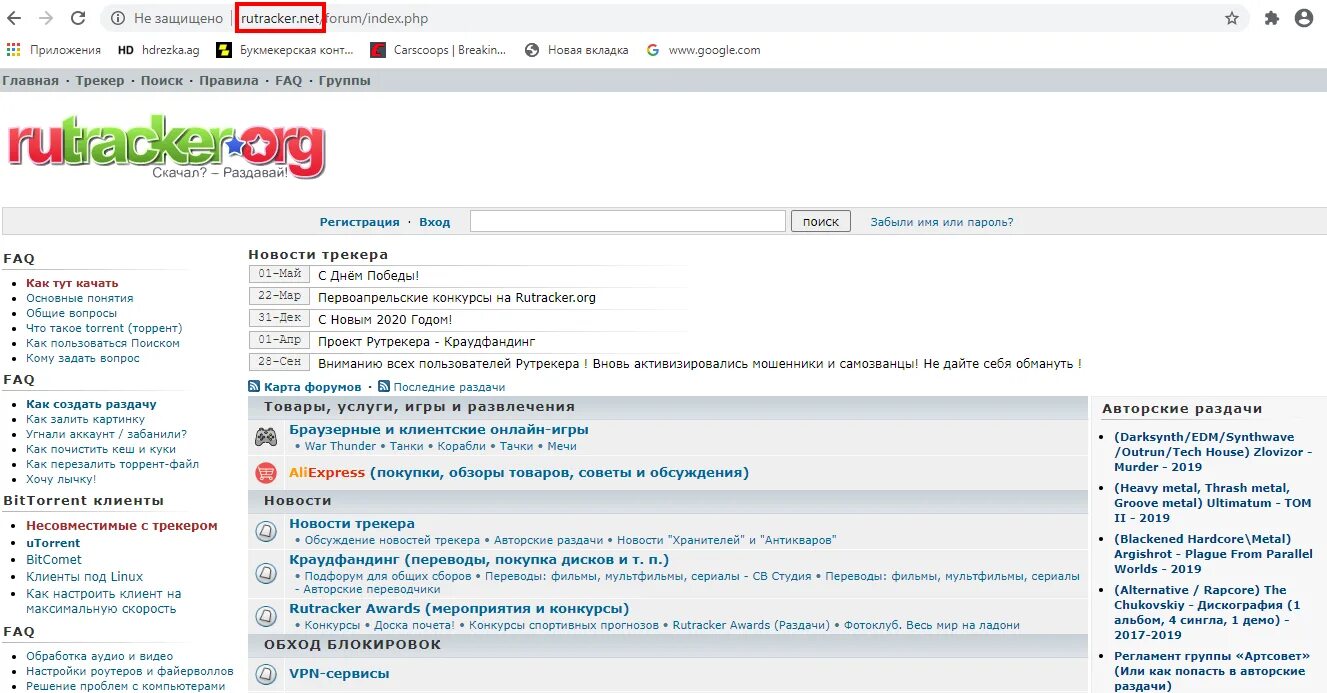Open the Группы menu item
The height and width of the screenshot is (693, 1327).
(x=344, y=81)
